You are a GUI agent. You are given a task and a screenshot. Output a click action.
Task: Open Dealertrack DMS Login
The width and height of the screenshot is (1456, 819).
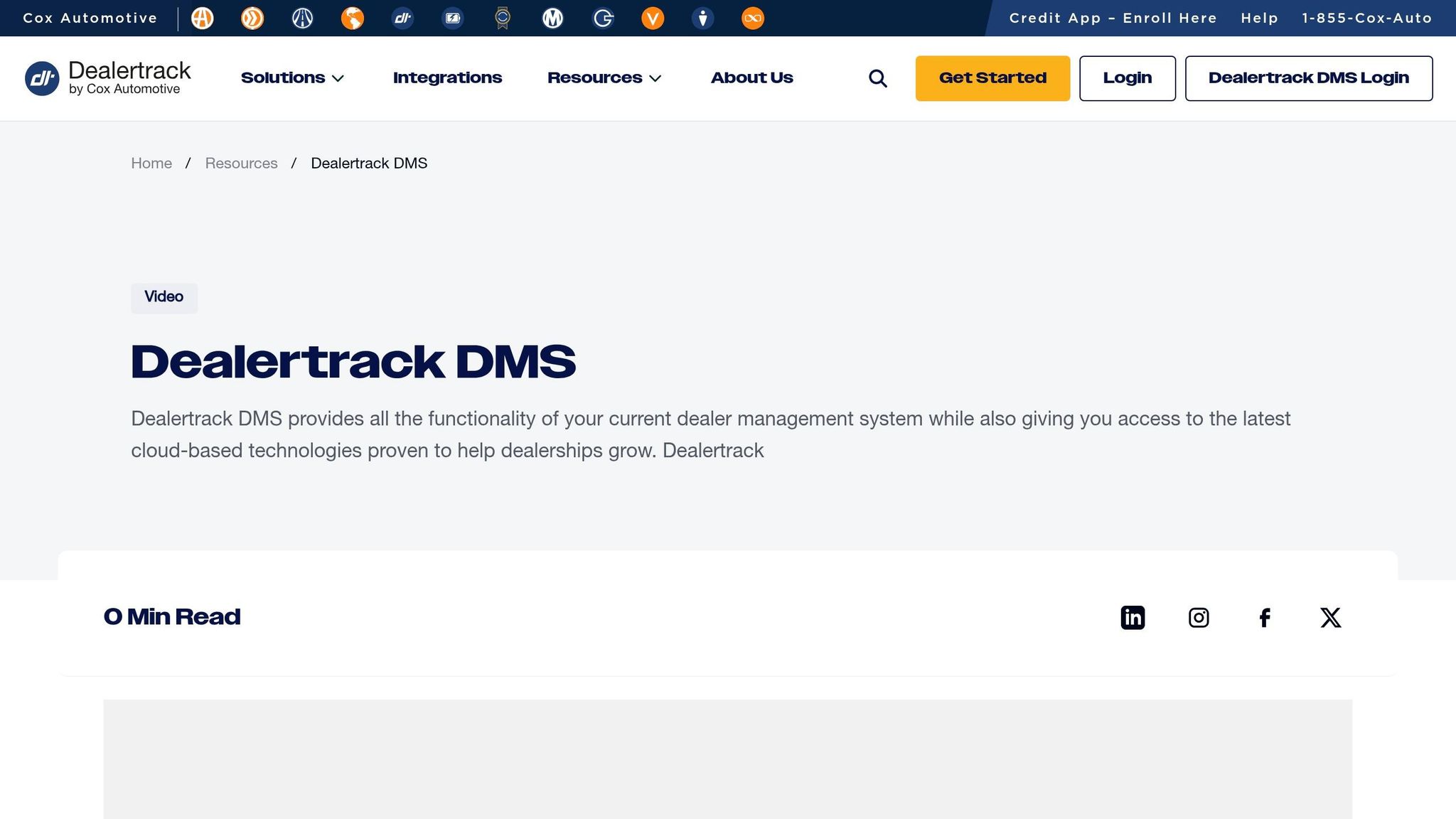pyautogui.click(x=1309, y=78)
